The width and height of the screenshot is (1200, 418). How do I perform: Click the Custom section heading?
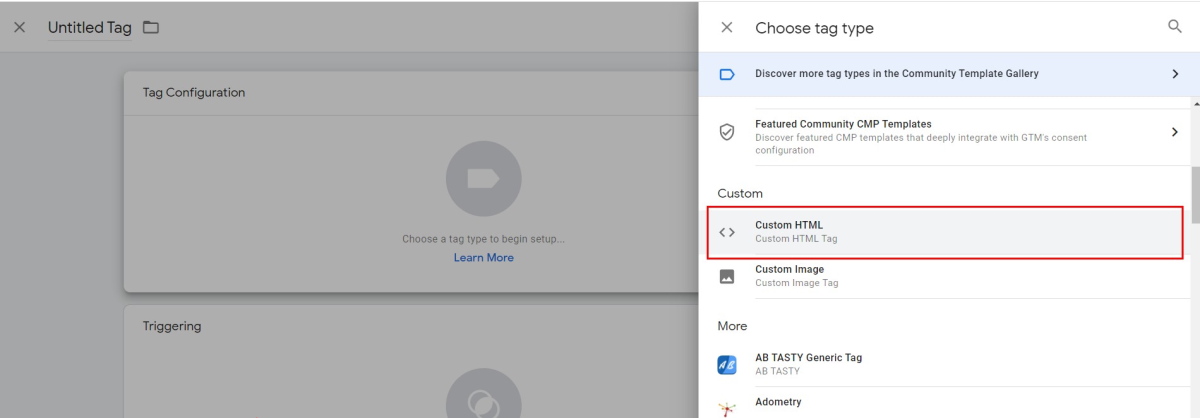pyautogui.click(x=740, y=193)
